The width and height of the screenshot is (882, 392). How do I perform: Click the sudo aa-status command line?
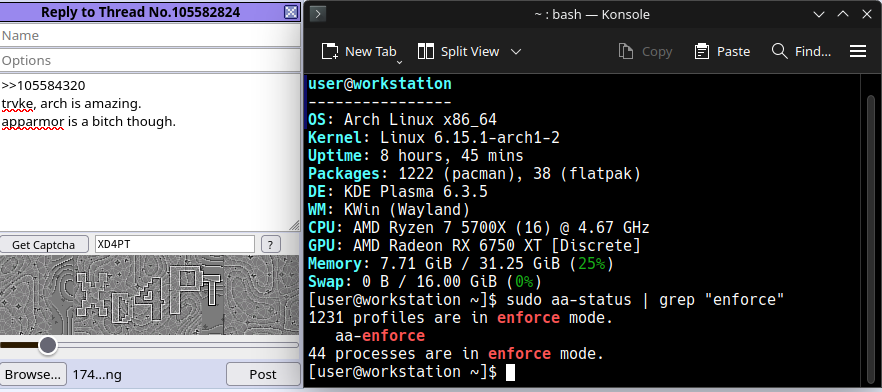pos(546,300)
